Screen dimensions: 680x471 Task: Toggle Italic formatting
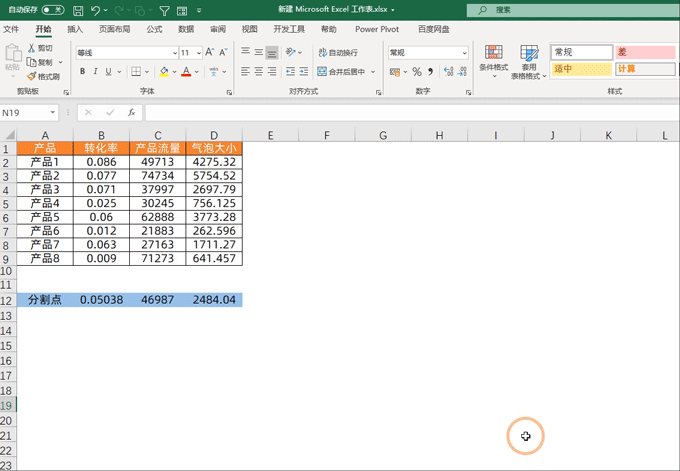click(x=97, y=71)
